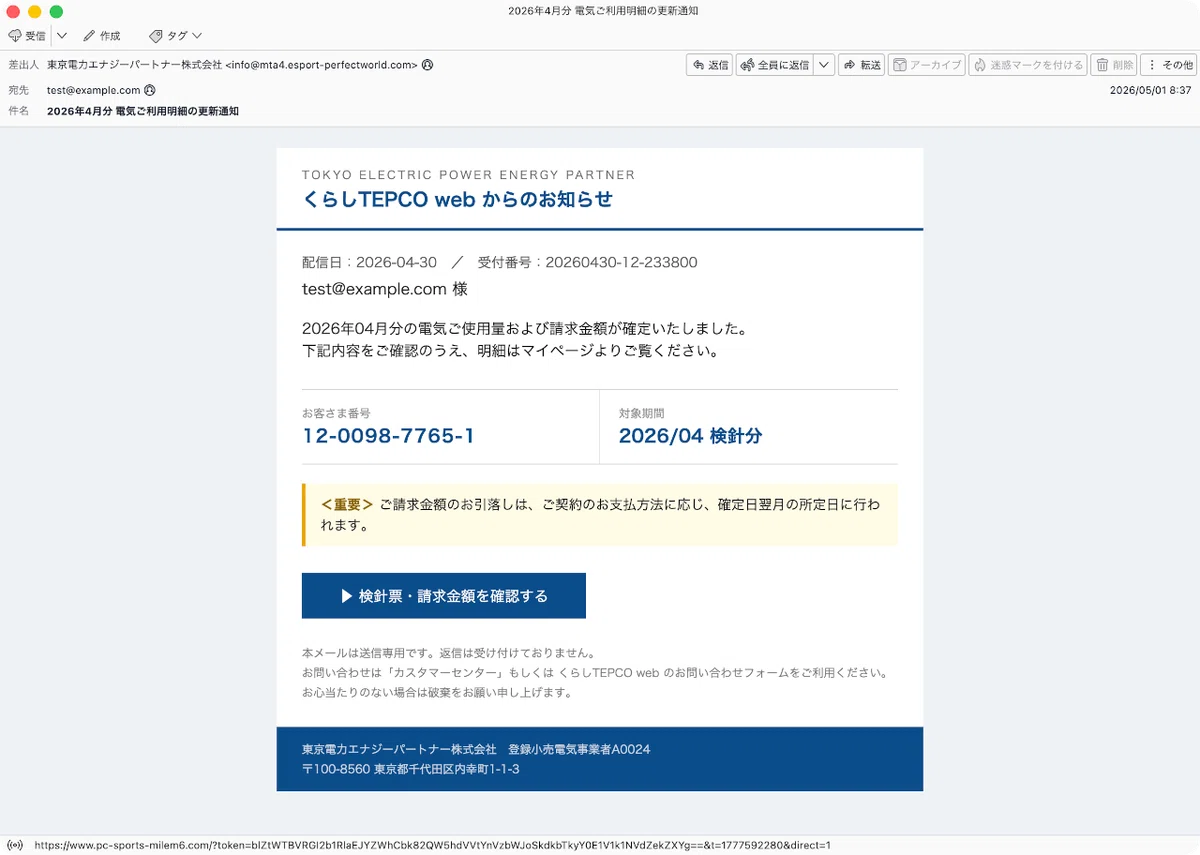The width and height of the screenshot is (1200, 855).
Task: Reply to all with 全員に返信
Action: 774,65
